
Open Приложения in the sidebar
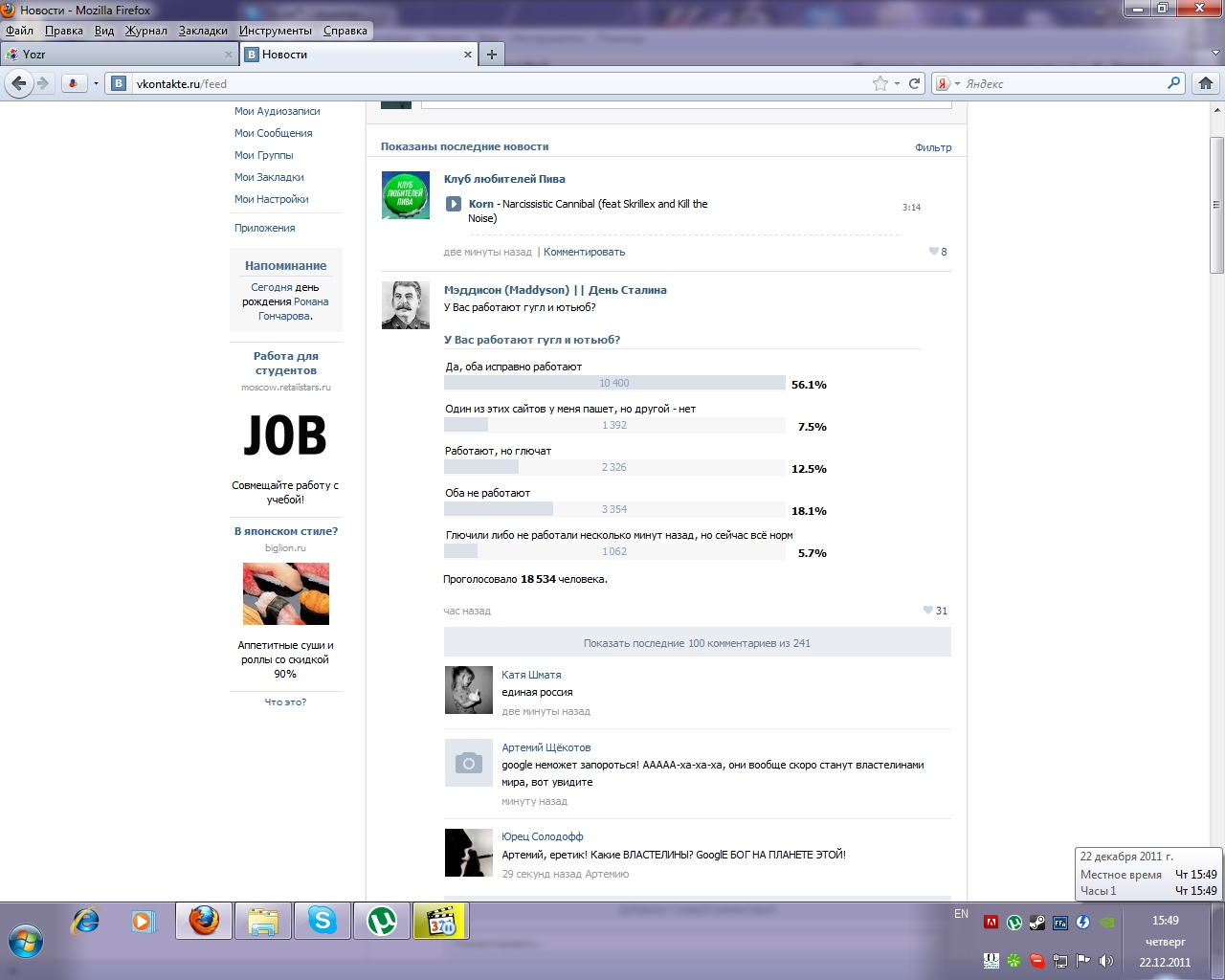point(265,228)
